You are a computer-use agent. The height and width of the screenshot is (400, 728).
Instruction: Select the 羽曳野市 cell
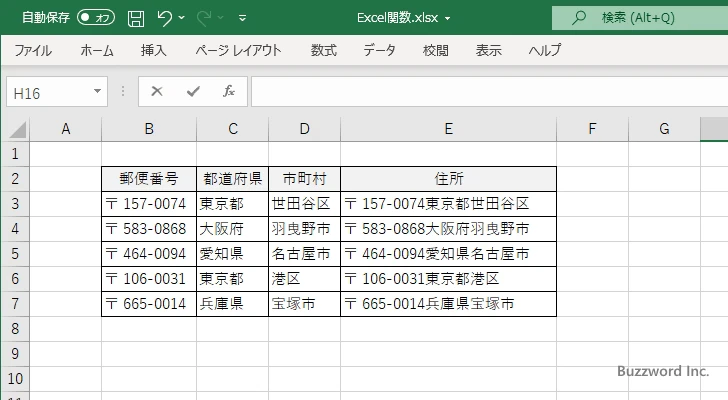305,229
